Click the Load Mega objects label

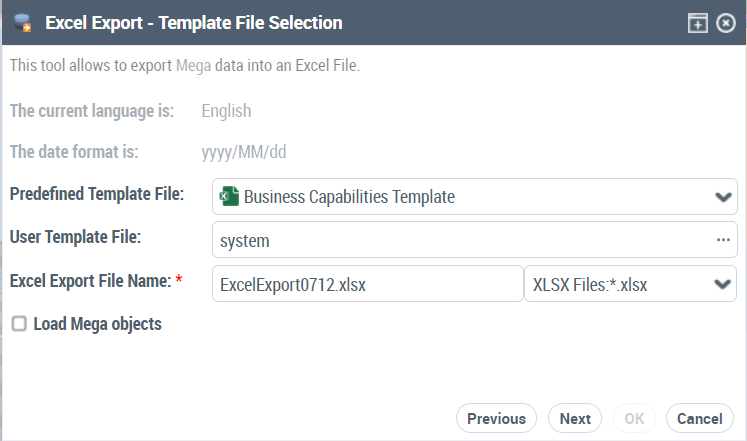pyautogui.click(x=97, y=324)
